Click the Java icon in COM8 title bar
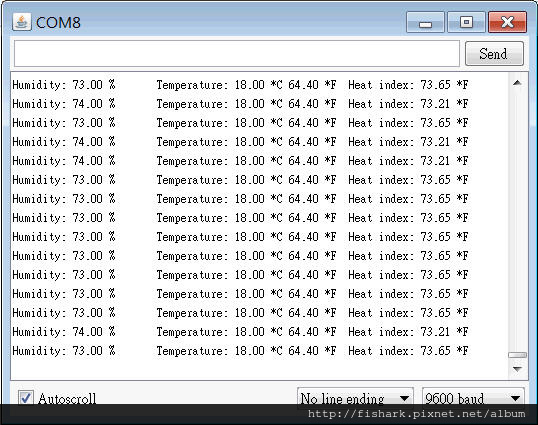 22,22
